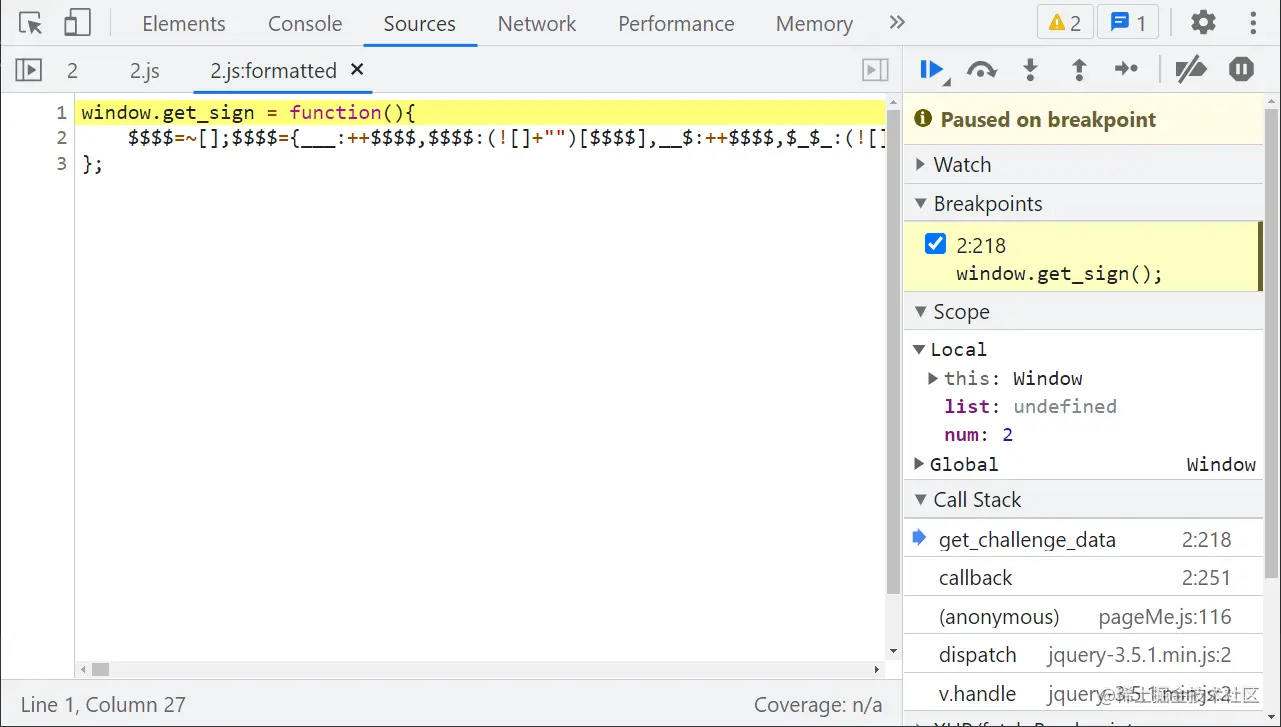Screen dimensions: 1281x727
Task: Activate the inspect element picker icon
Action: click(x=30, y=23)
